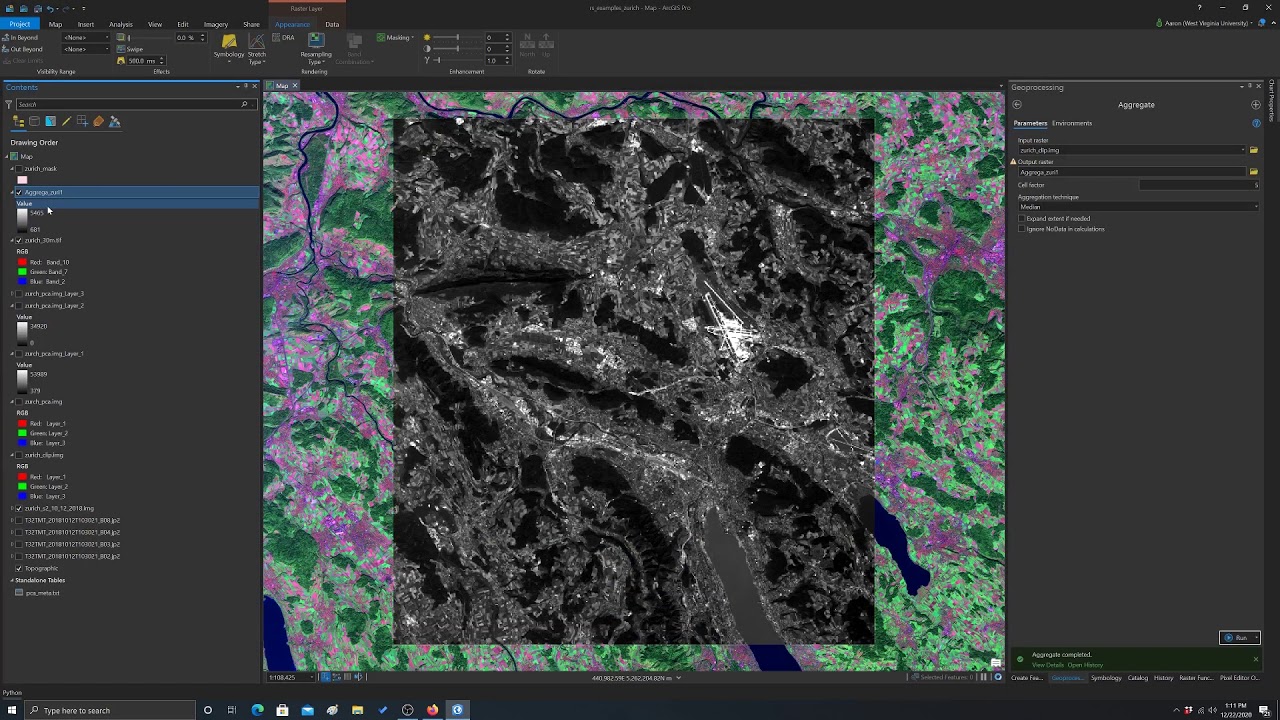Switch to the Catalog pane tab

pos(1138,678)
